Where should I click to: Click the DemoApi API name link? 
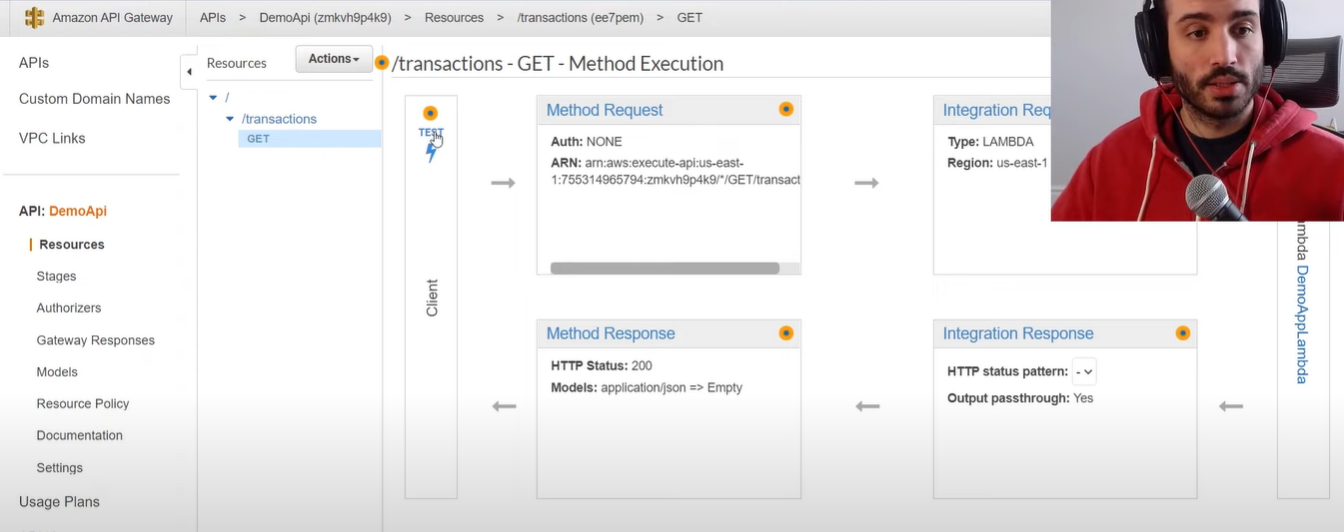point(78,211)
